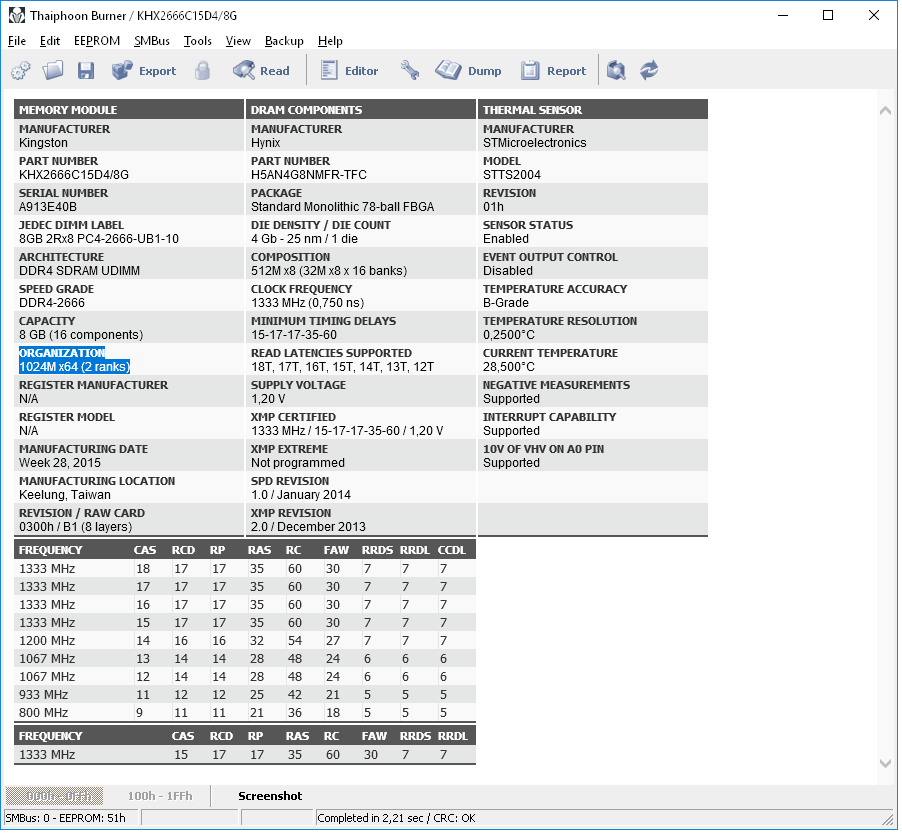This screenshot has width=902, height=833.
Task: Click the DRAM COMPONENTS column header
Action: click(361, 109)
